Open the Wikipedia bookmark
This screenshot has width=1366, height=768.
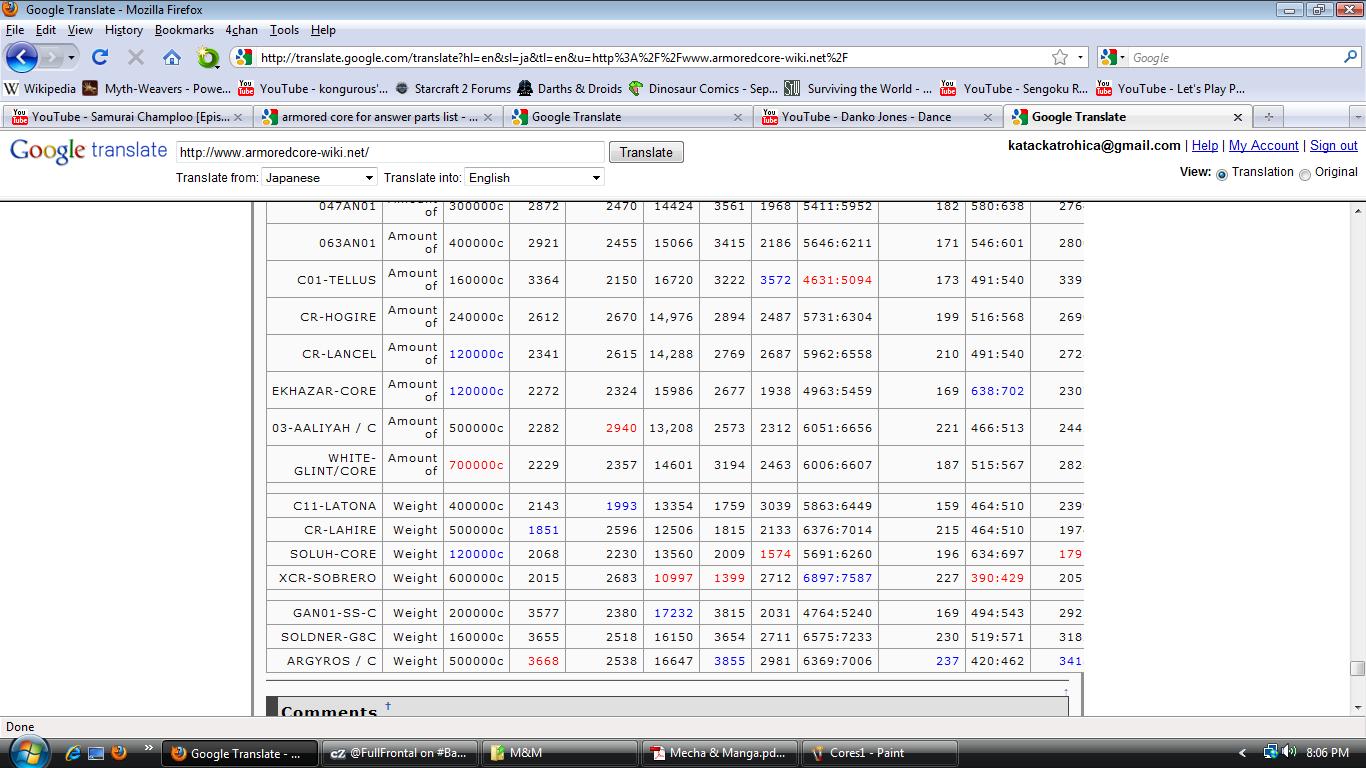coord(40,88)
